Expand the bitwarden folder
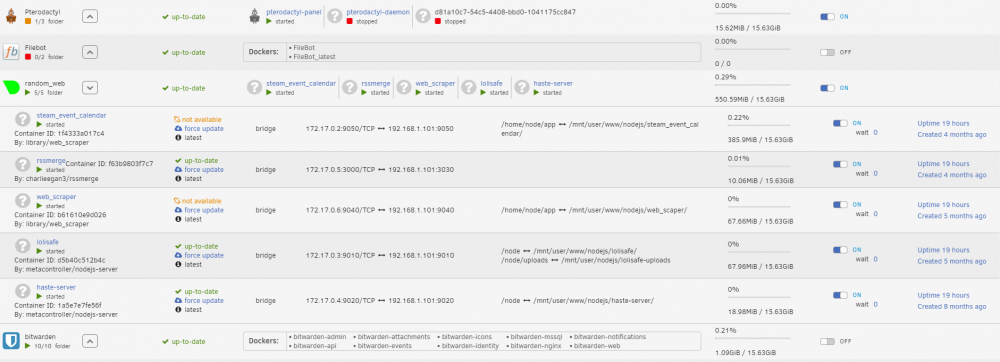Screen dimensions: 1000x362 click(91, 342)
